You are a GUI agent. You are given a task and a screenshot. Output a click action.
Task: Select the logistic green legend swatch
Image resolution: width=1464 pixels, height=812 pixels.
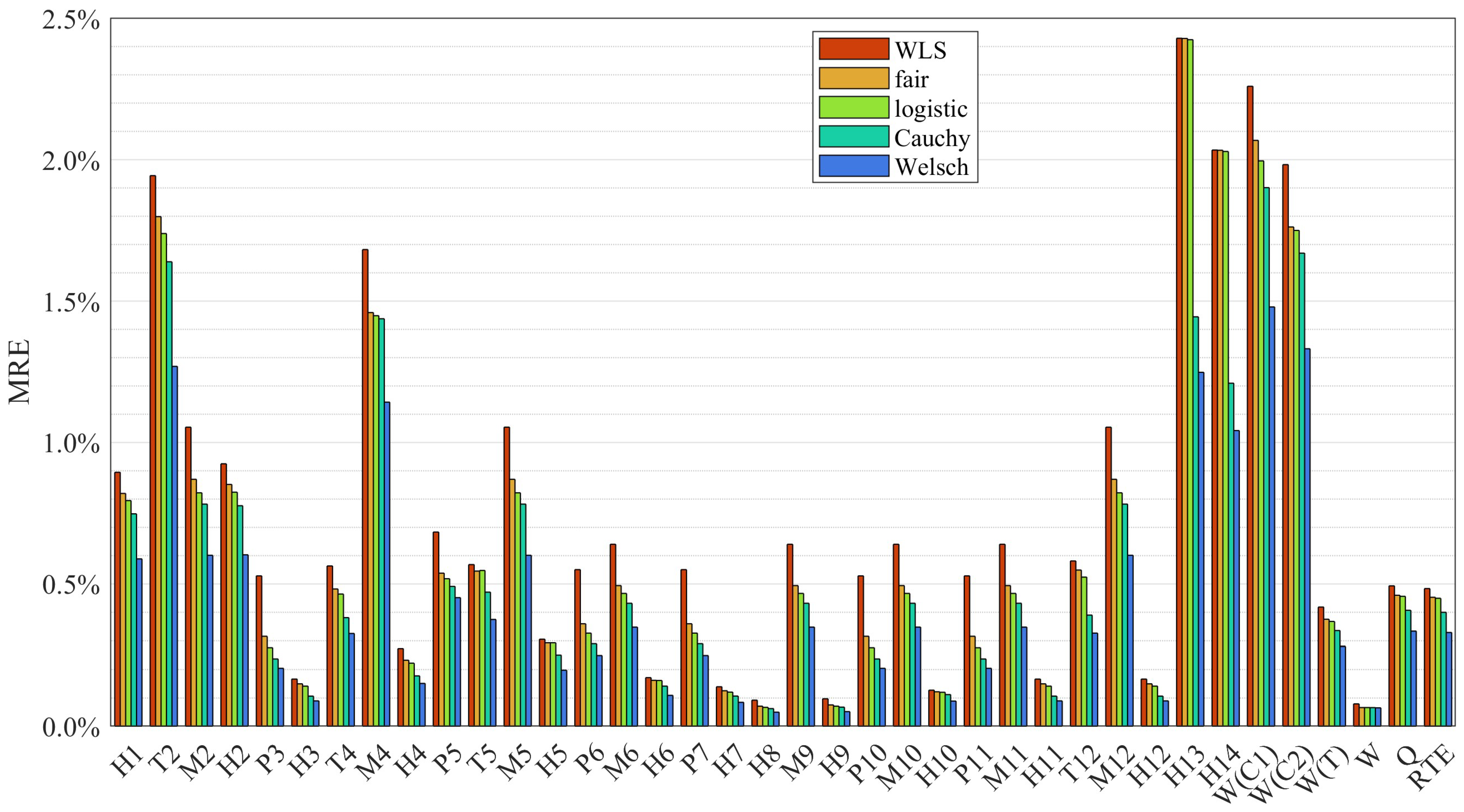click(854, 107)
